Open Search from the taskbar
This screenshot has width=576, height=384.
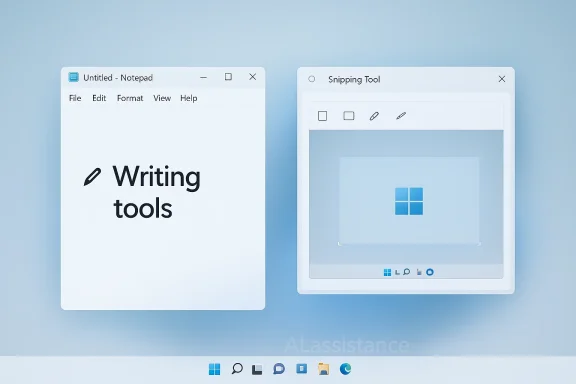[x=237, y=369]
